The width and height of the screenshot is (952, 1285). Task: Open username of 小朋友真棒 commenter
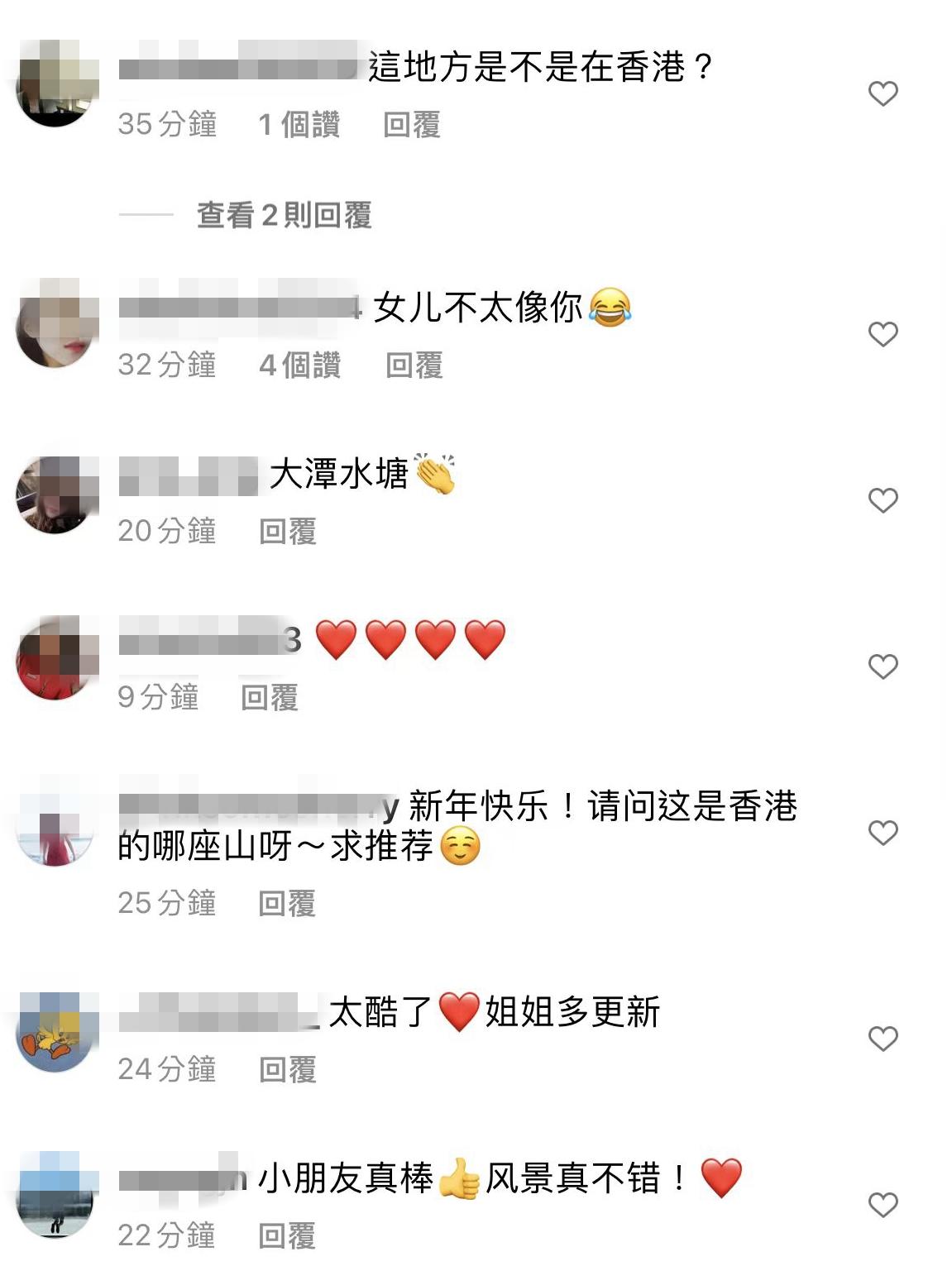183,1178
